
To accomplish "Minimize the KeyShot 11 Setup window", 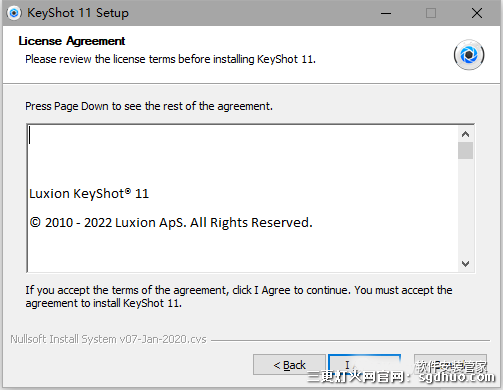I will pyautogui.click(x=386, y=13).
